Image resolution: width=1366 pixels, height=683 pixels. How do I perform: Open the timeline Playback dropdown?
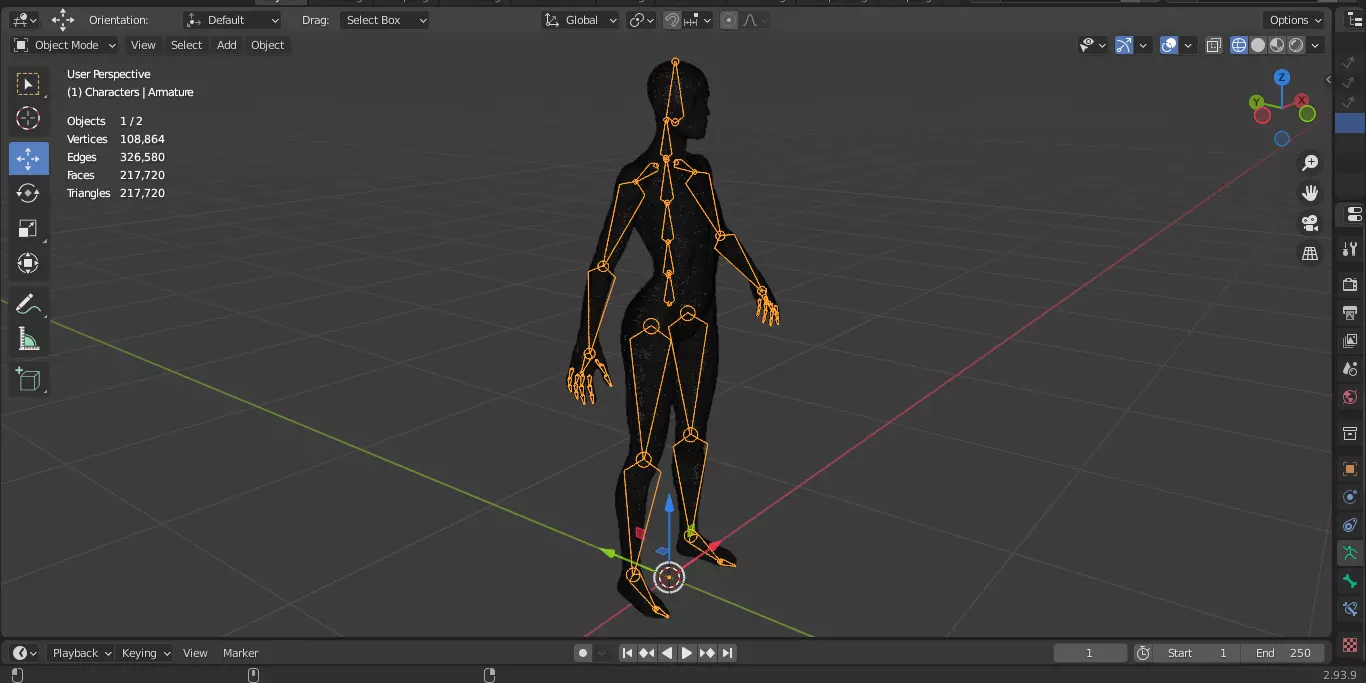pyautogui.click(x=82, y=653)
